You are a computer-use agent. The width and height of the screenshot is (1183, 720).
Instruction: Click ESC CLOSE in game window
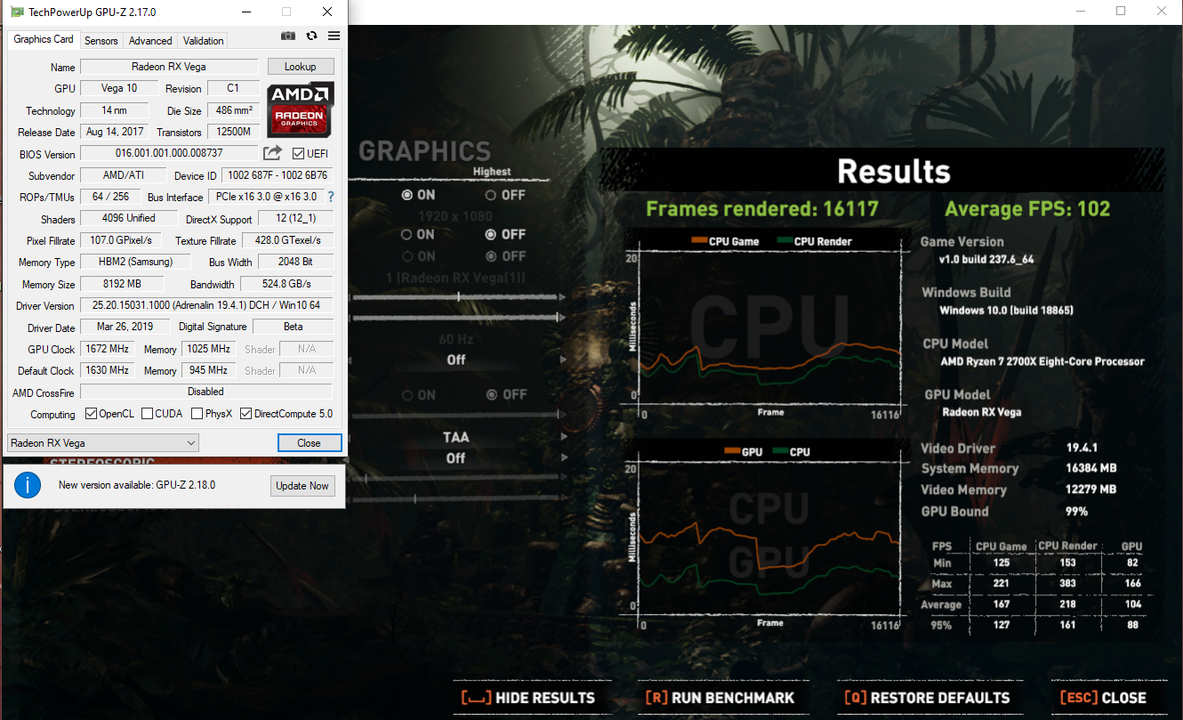pos(1103,698)
